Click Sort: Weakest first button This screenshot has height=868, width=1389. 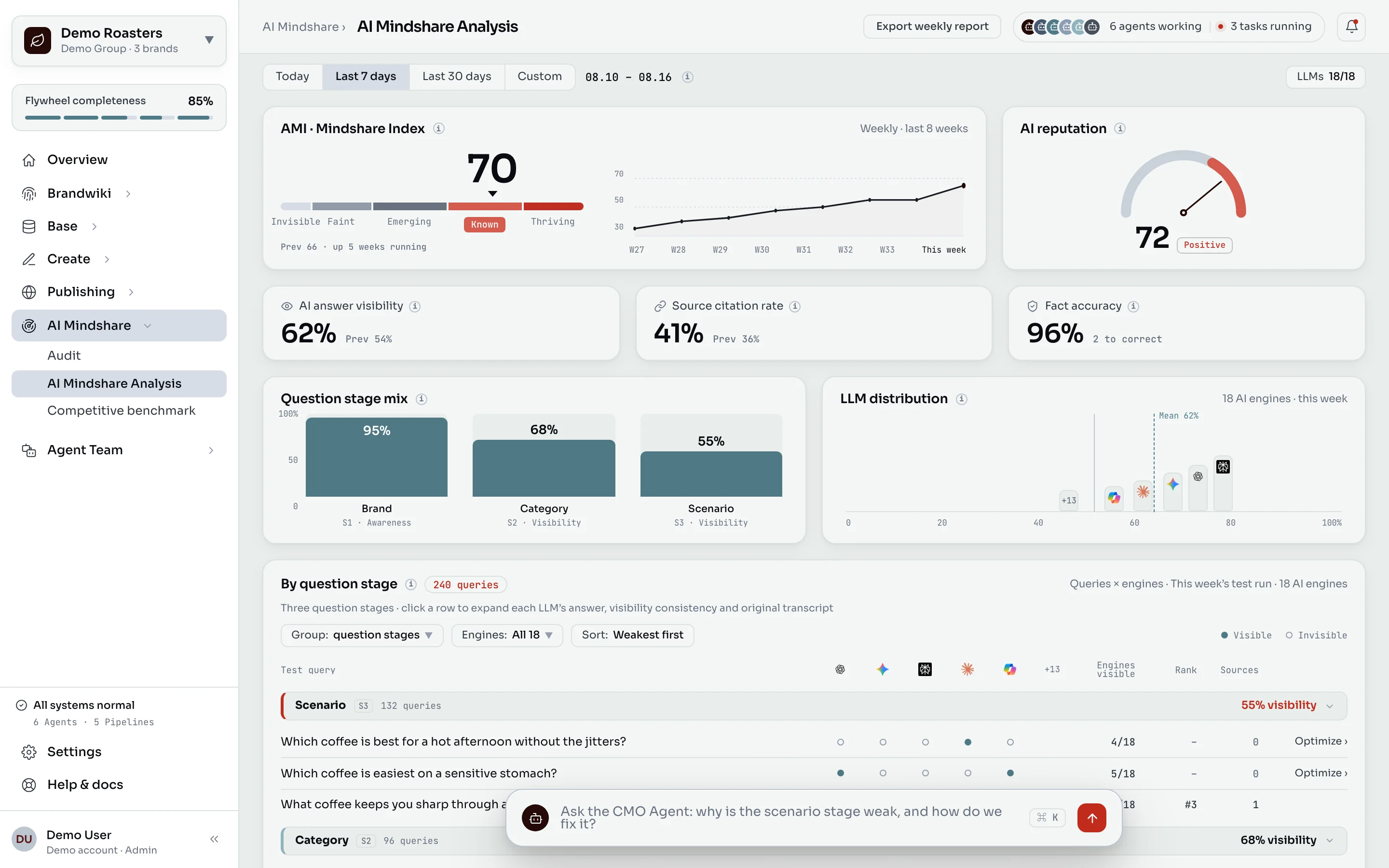pos(632,636)
